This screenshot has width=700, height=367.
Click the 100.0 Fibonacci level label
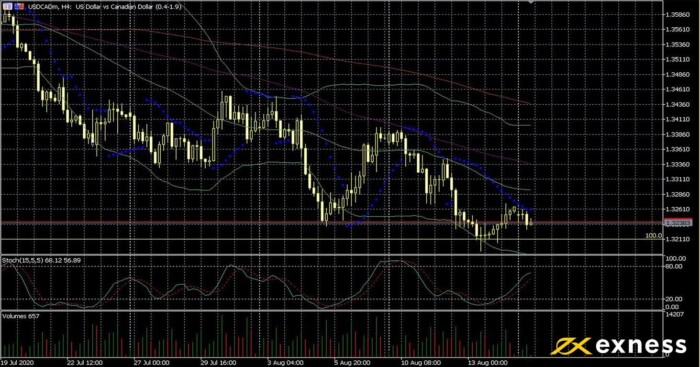654,235
